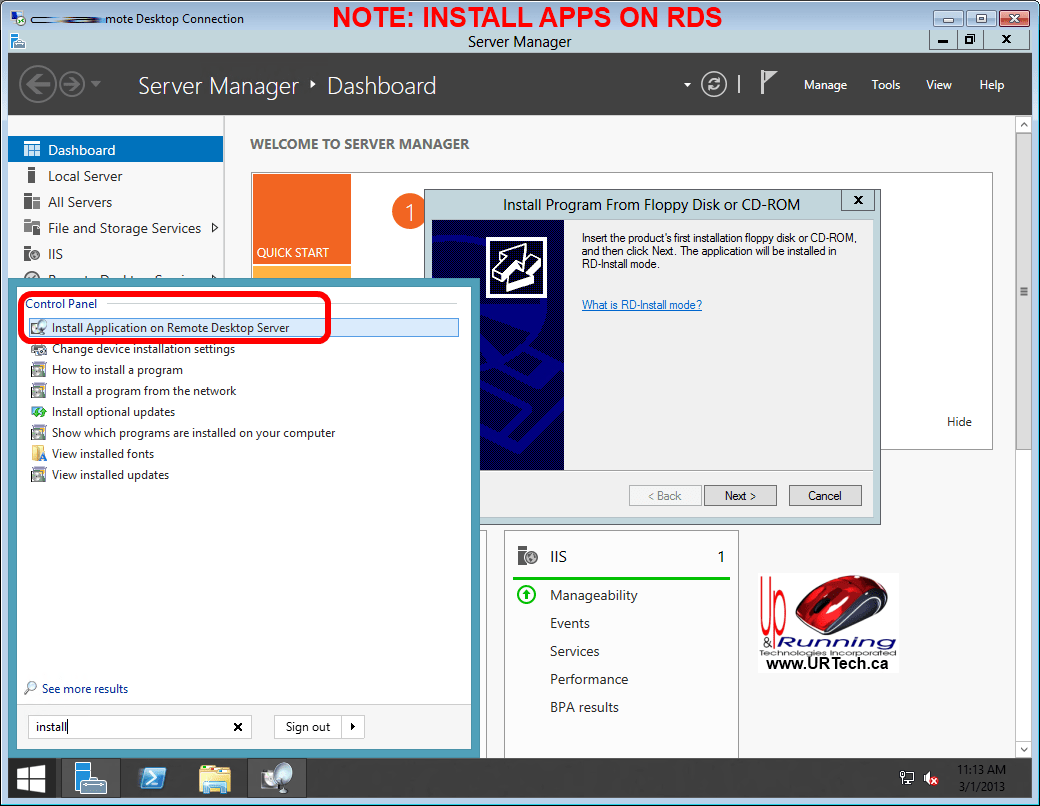The width and height of the screenshot is (1040, 806).
Task: Open File Explorer from the taskbar
Action: pyautogui.click(x=214, y=778)
